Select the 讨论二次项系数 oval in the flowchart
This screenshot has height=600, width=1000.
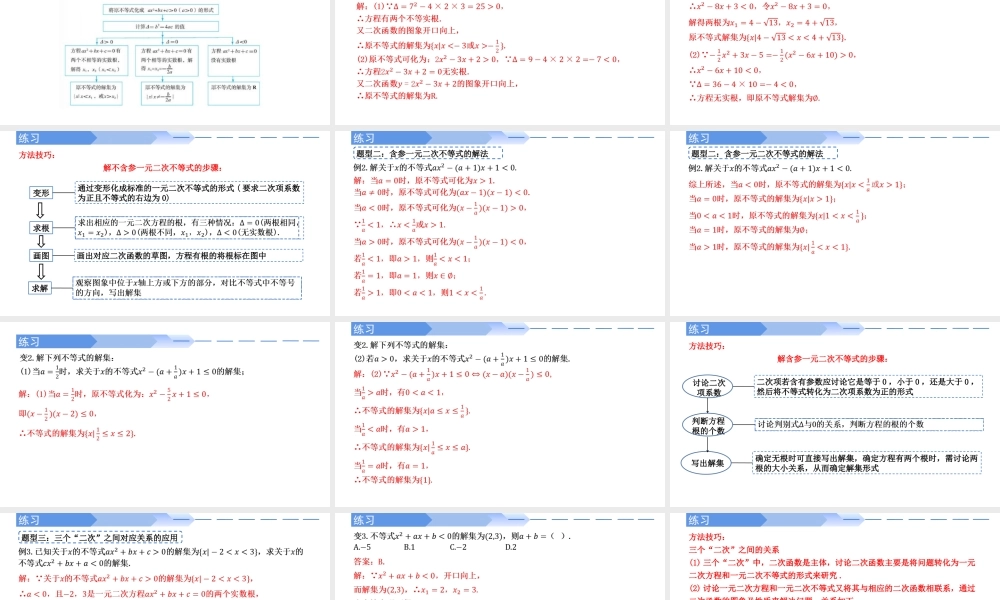pos(709,387)
